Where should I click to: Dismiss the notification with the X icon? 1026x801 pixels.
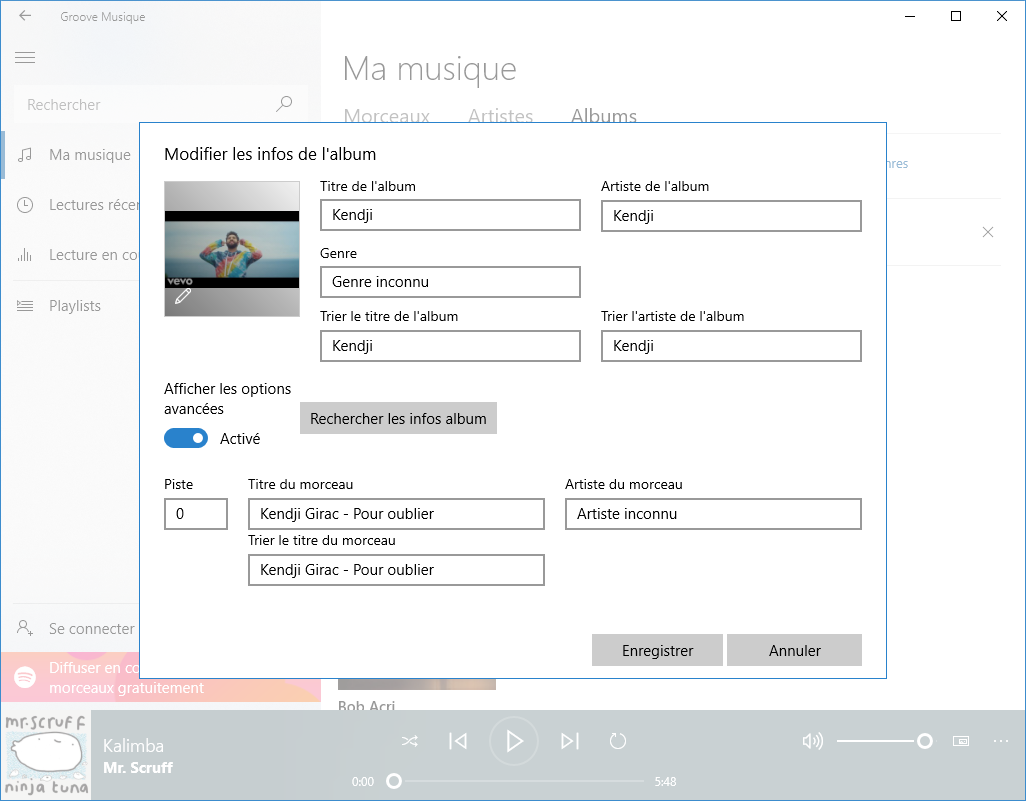click(988, 232)
